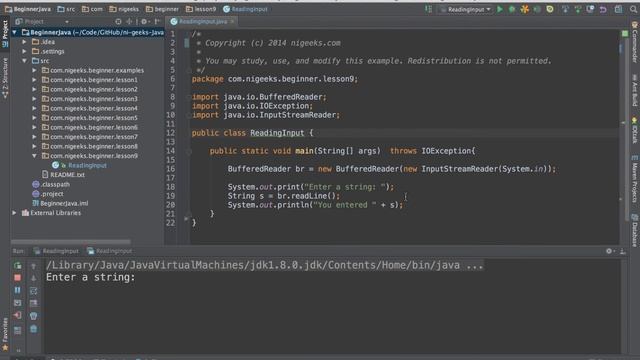Click the purple revert/undo icon in toolbar
The height and width of the screenshot is (360, 640).
click(603, 9)
